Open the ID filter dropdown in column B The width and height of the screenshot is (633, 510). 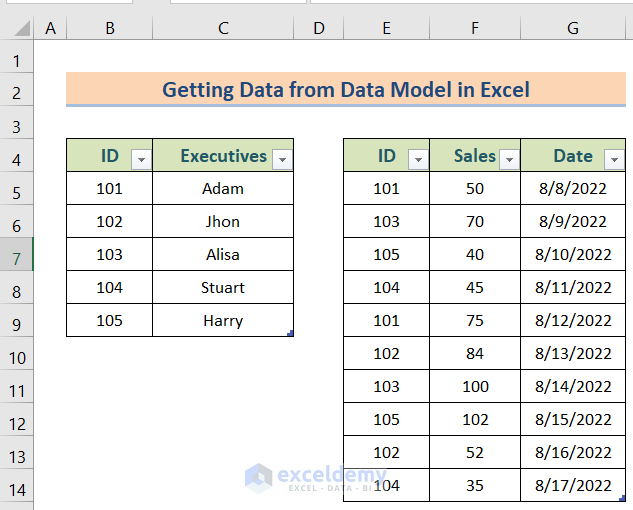[x=141, y=159]
